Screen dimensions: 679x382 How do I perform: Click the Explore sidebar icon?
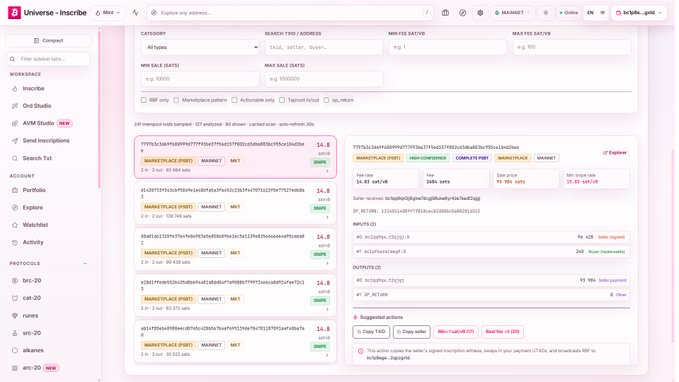[15, 207]
